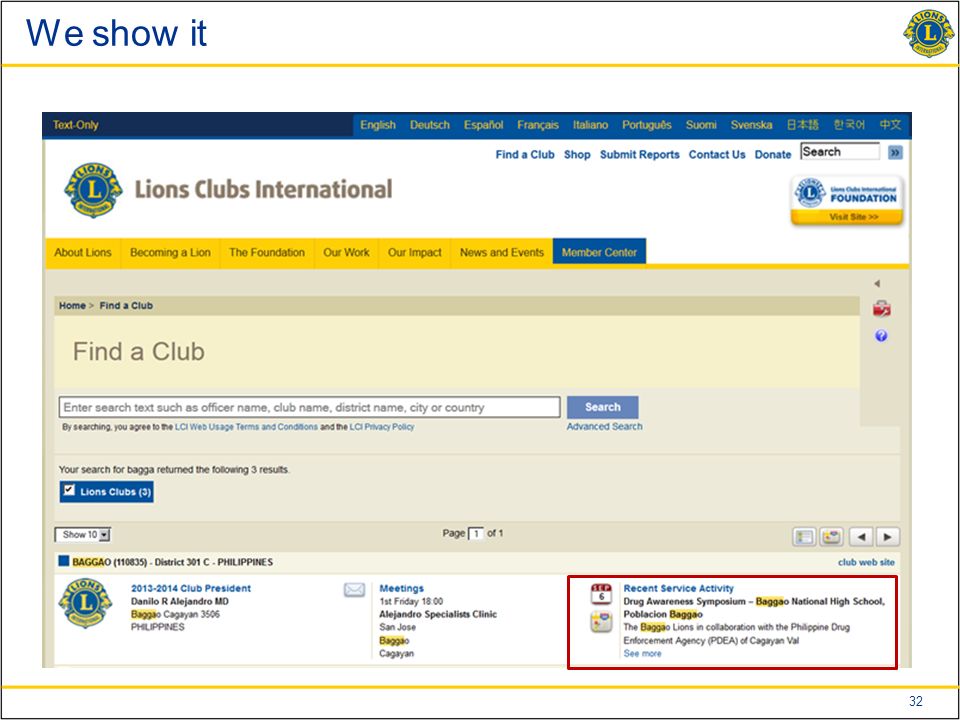Open the Our Impact menu
Viewport: 960px width, 720px height.
point(414,252)
